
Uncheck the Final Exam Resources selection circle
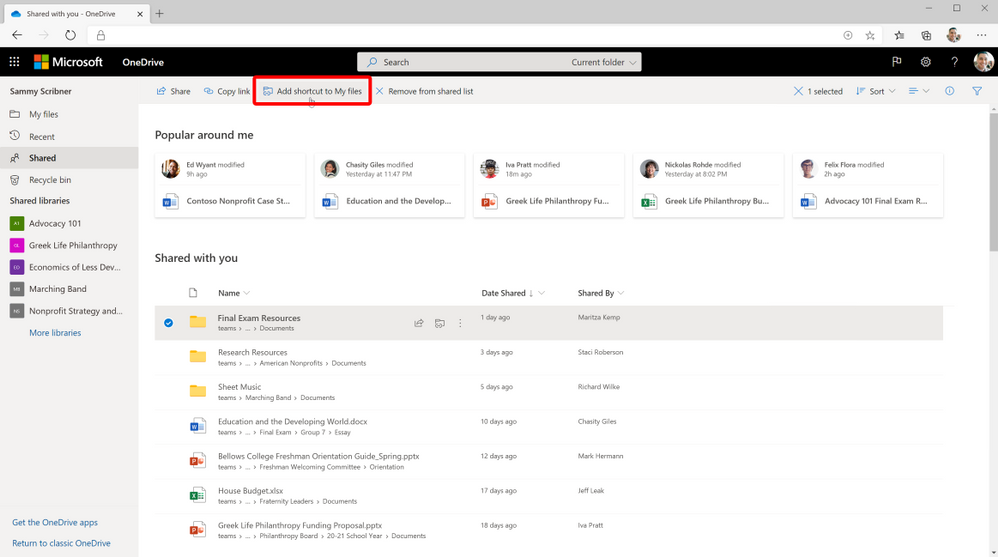coord(168,323)
